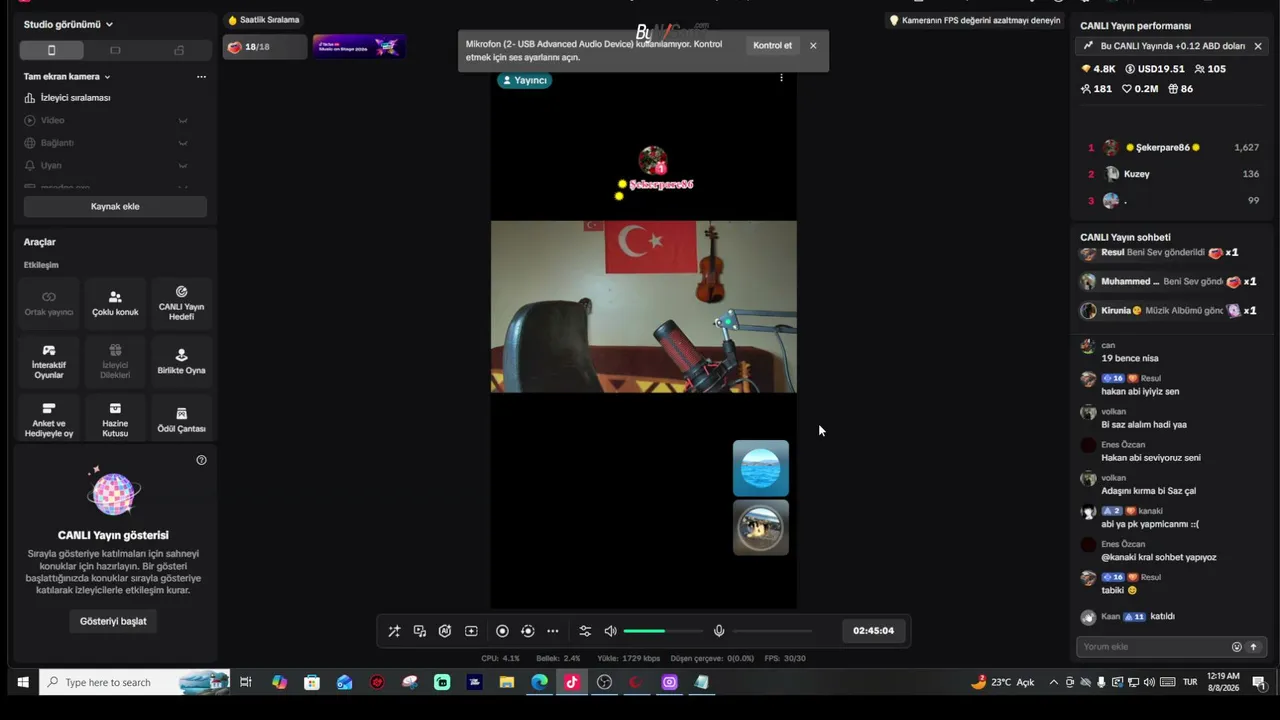Open Ödül Çantası tool
This screenshot has height=720, width=1280.
point(181,420)
